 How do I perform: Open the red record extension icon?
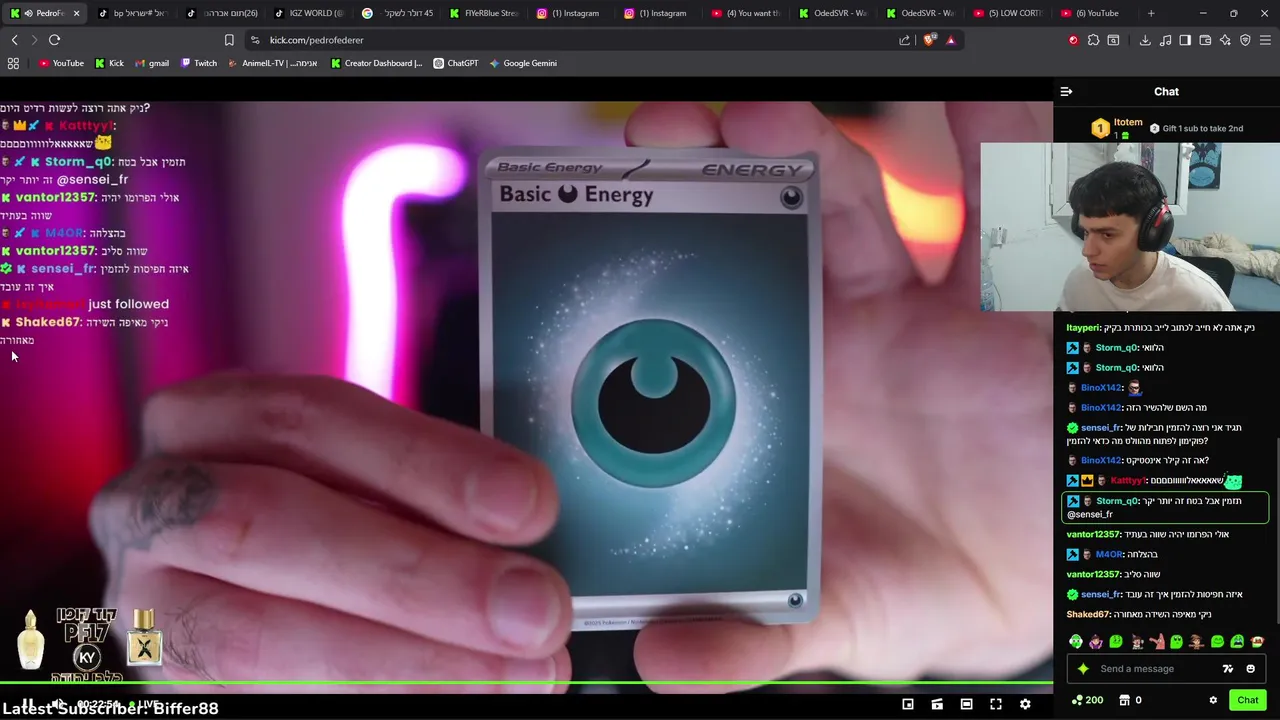1073,40
